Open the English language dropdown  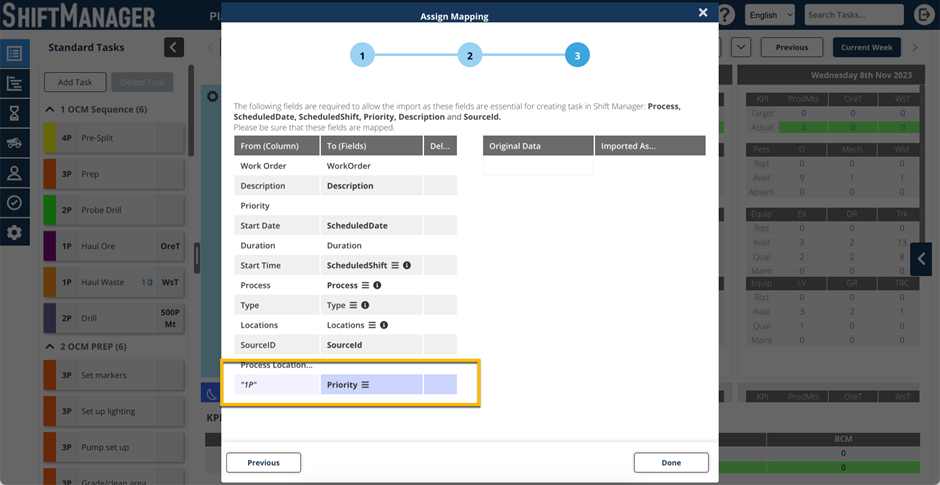[x=770, y=15]
